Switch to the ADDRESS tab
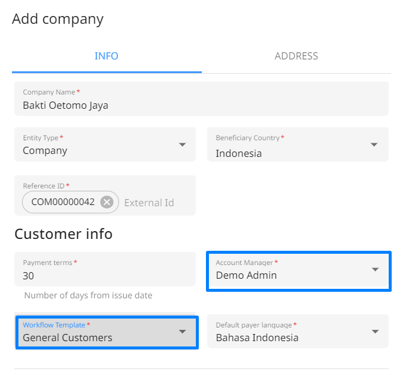Image resolution: width=400 pixels, height=375 pixels. [x=296, y=56]
